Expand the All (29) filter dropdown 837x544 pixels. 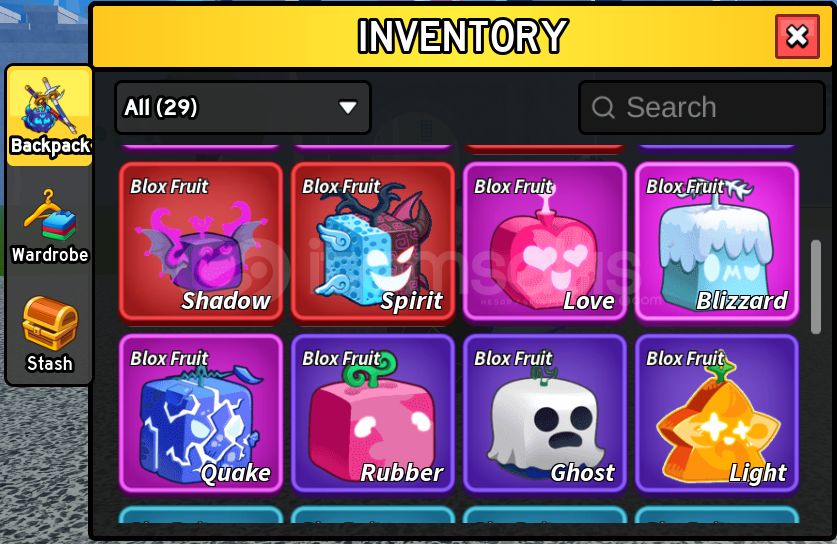point(243,107)
